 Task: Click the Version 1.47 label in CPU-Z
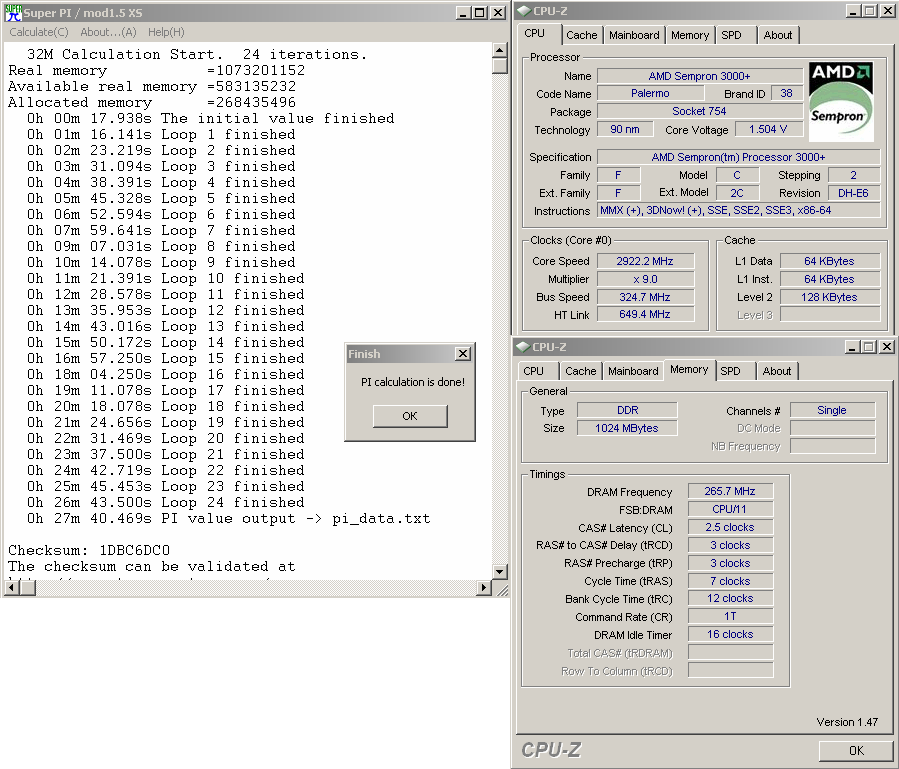[x=847, y=722]
